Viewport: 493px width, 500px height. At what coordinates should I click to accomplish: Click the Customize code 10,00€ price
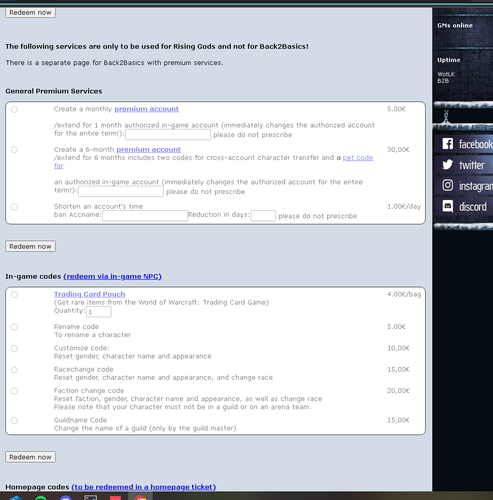tap(398, 348)
